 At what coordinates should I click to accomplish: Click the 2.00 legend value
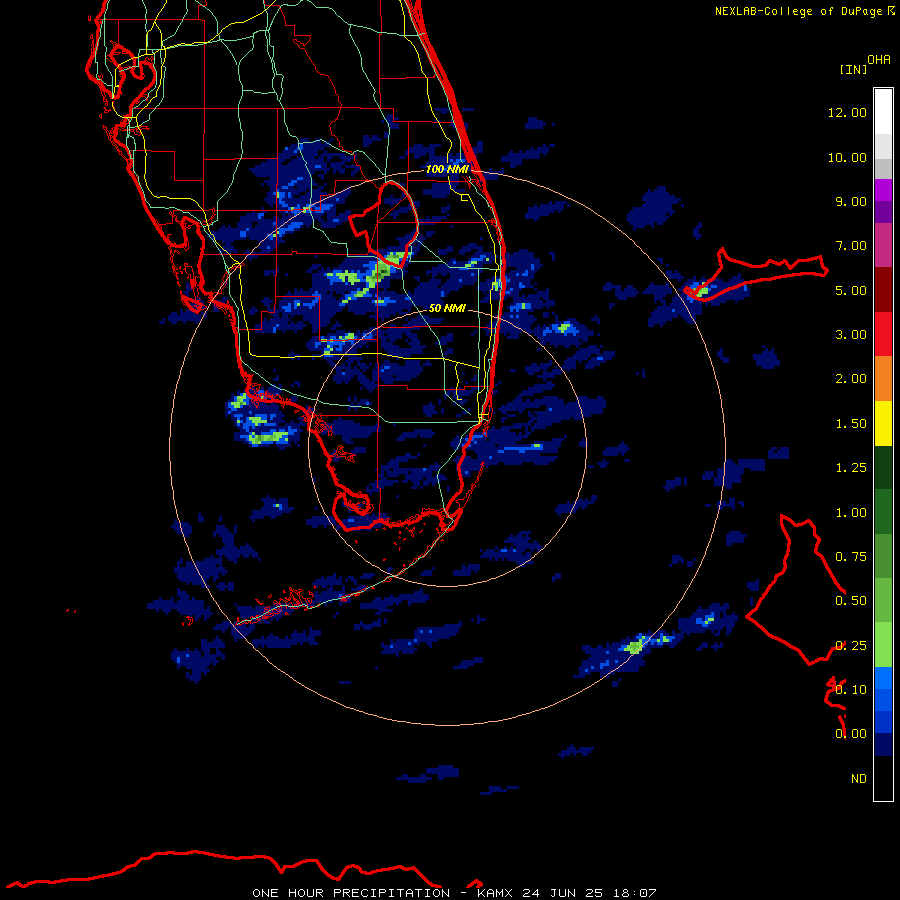point(851,379)
